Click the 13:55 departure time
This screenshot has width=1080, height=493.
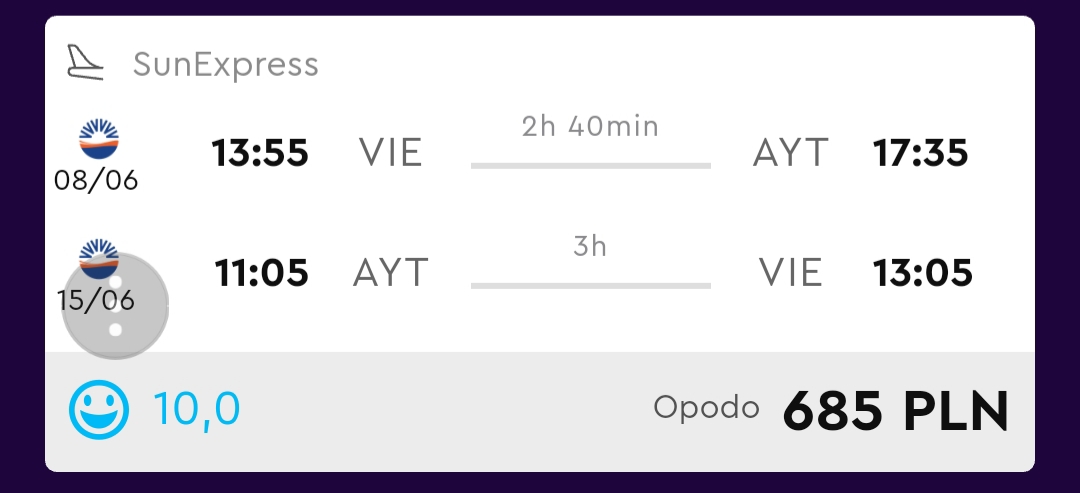(260, 153)
